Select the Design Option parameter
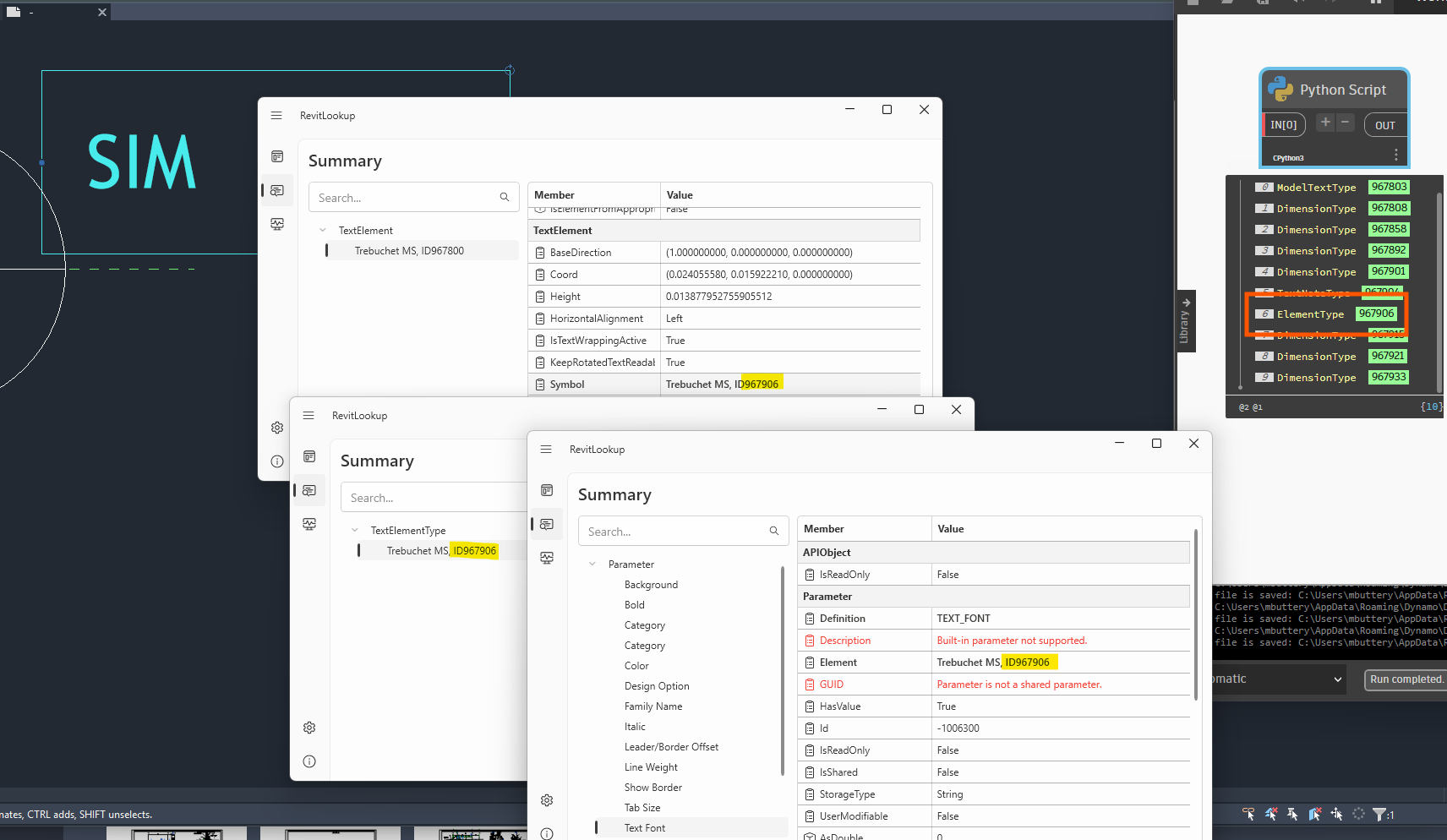 click(657, 686)
